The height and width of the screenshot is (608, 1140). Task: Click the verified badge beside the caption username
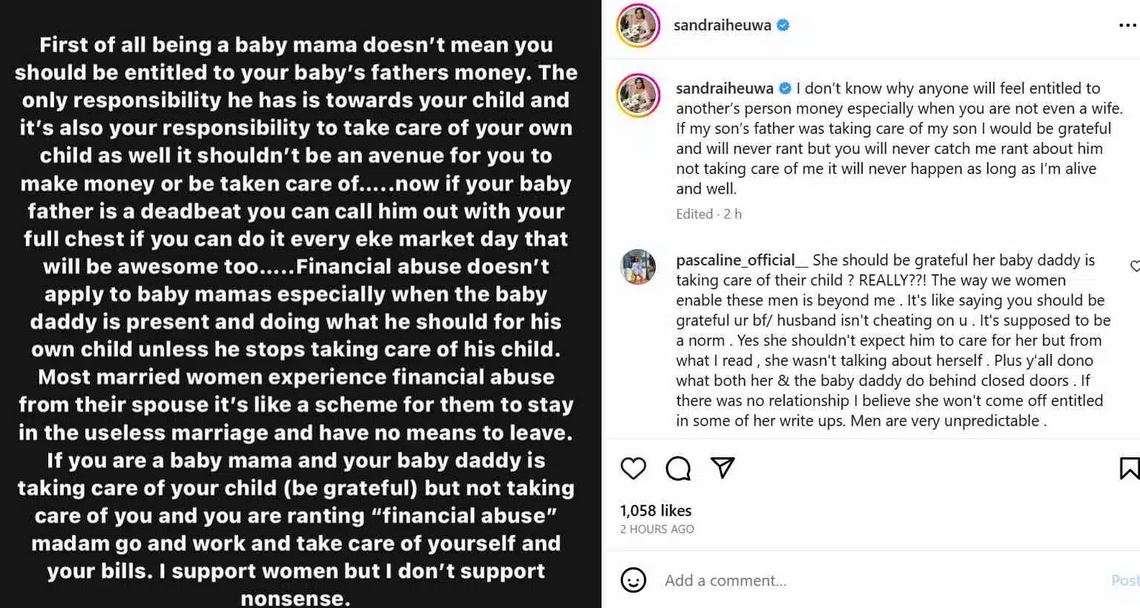tap(785, 88)
